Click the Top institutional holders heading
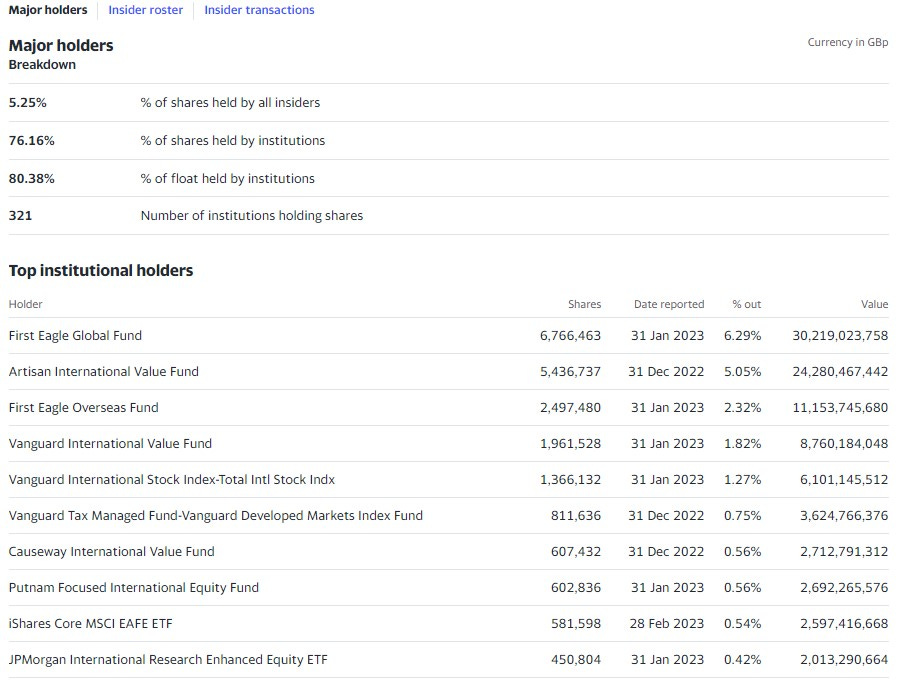 tap(101, 270)
